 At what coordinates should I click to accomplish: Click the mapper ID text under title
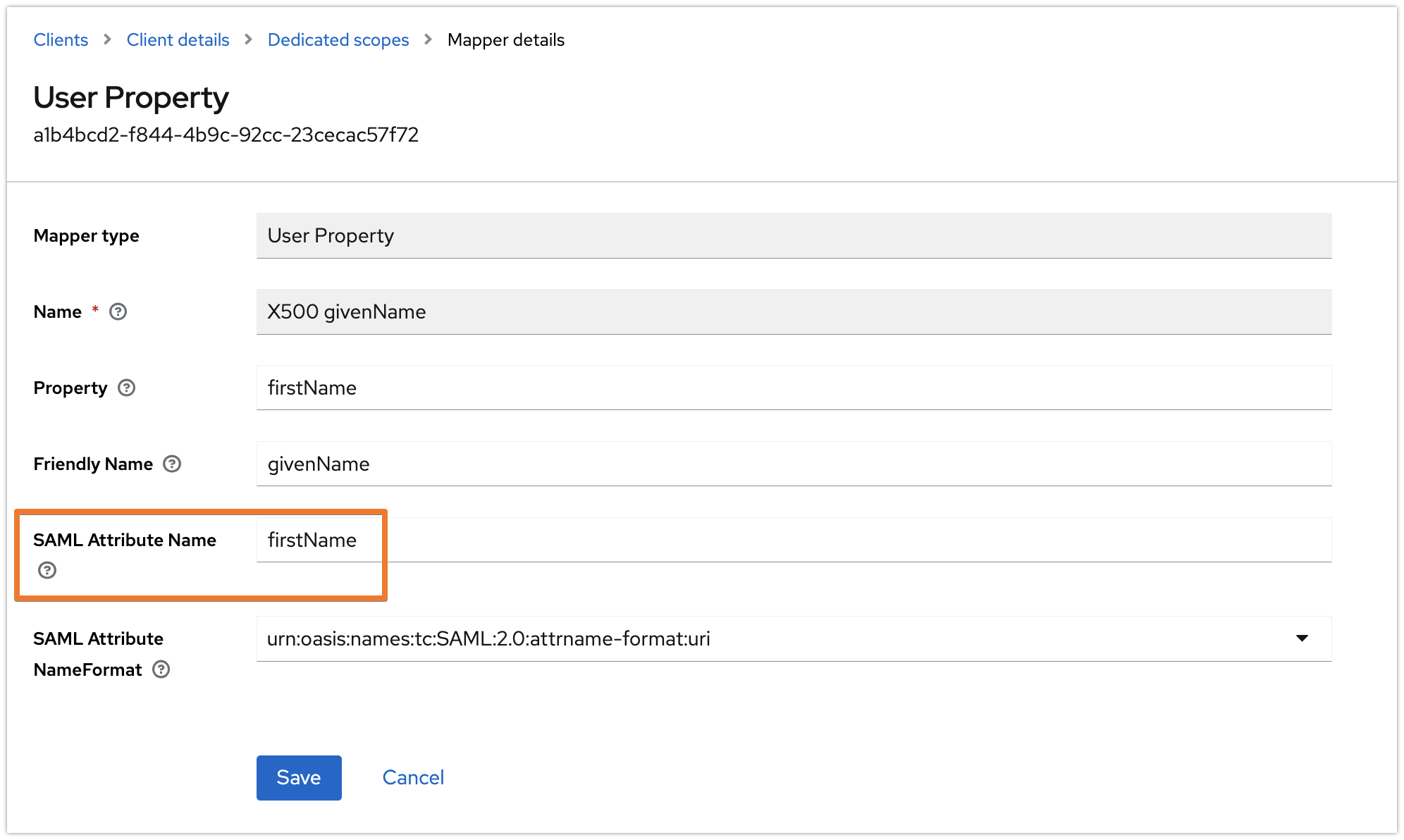click(x=226, y=135)
